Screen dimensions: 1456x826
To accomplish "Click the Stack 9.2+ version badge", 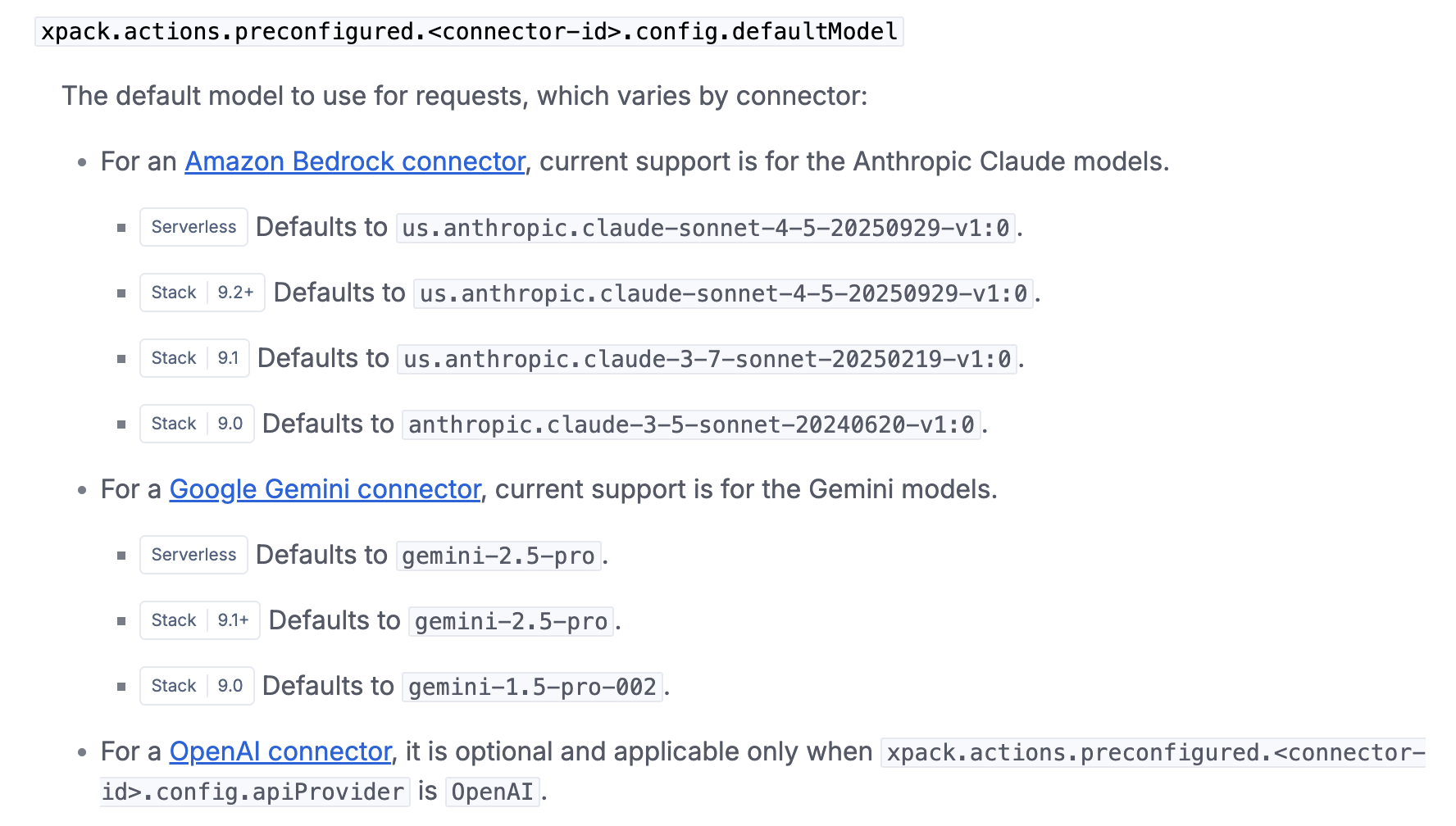I will tap(202, 293).
